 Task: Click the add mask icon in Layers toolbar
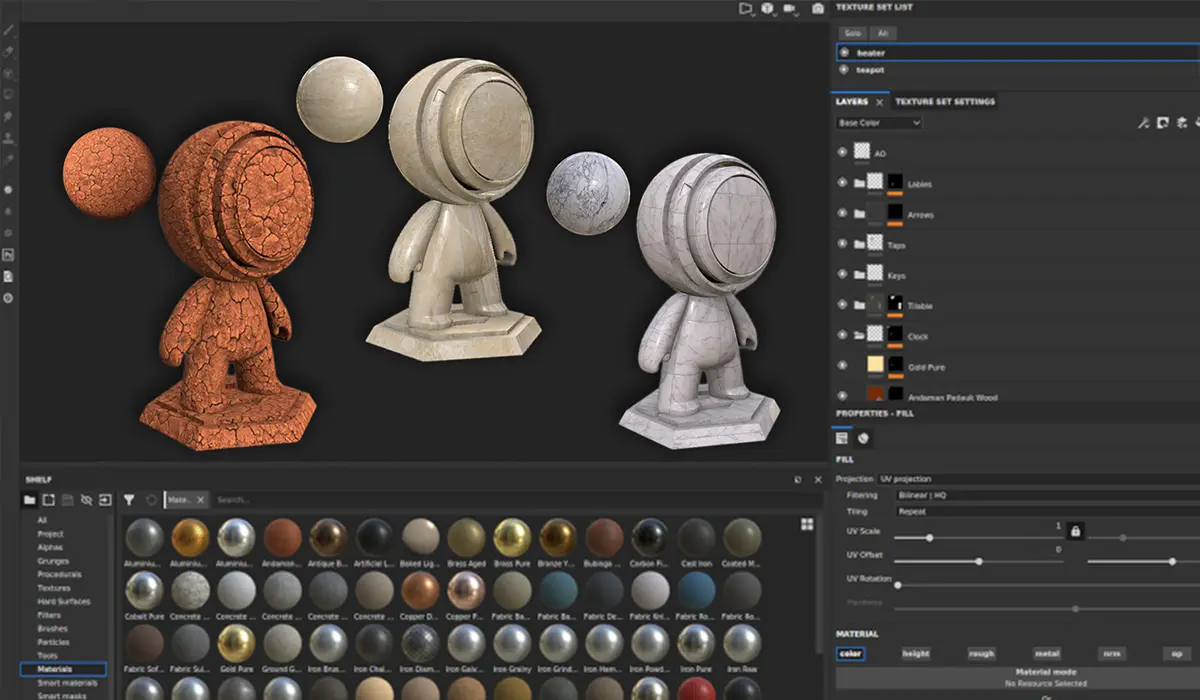(1162, 123)
